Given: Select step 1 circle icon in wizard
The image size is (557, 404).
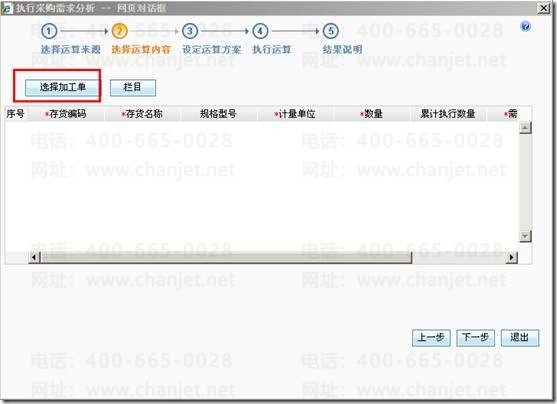Looking at the screenshot, I should click(49, 31).
